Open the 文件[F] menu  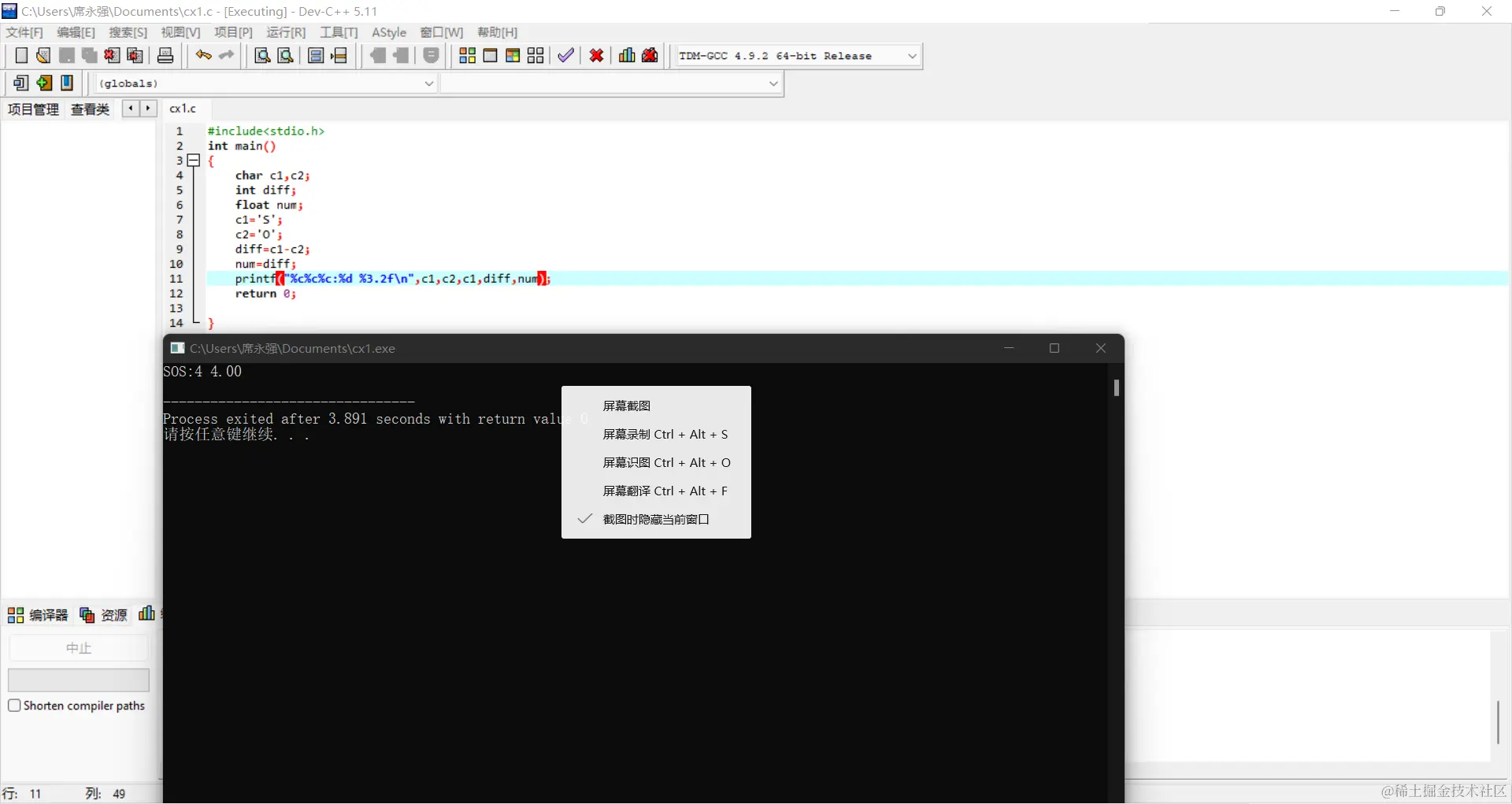click(x=24, y=32)
